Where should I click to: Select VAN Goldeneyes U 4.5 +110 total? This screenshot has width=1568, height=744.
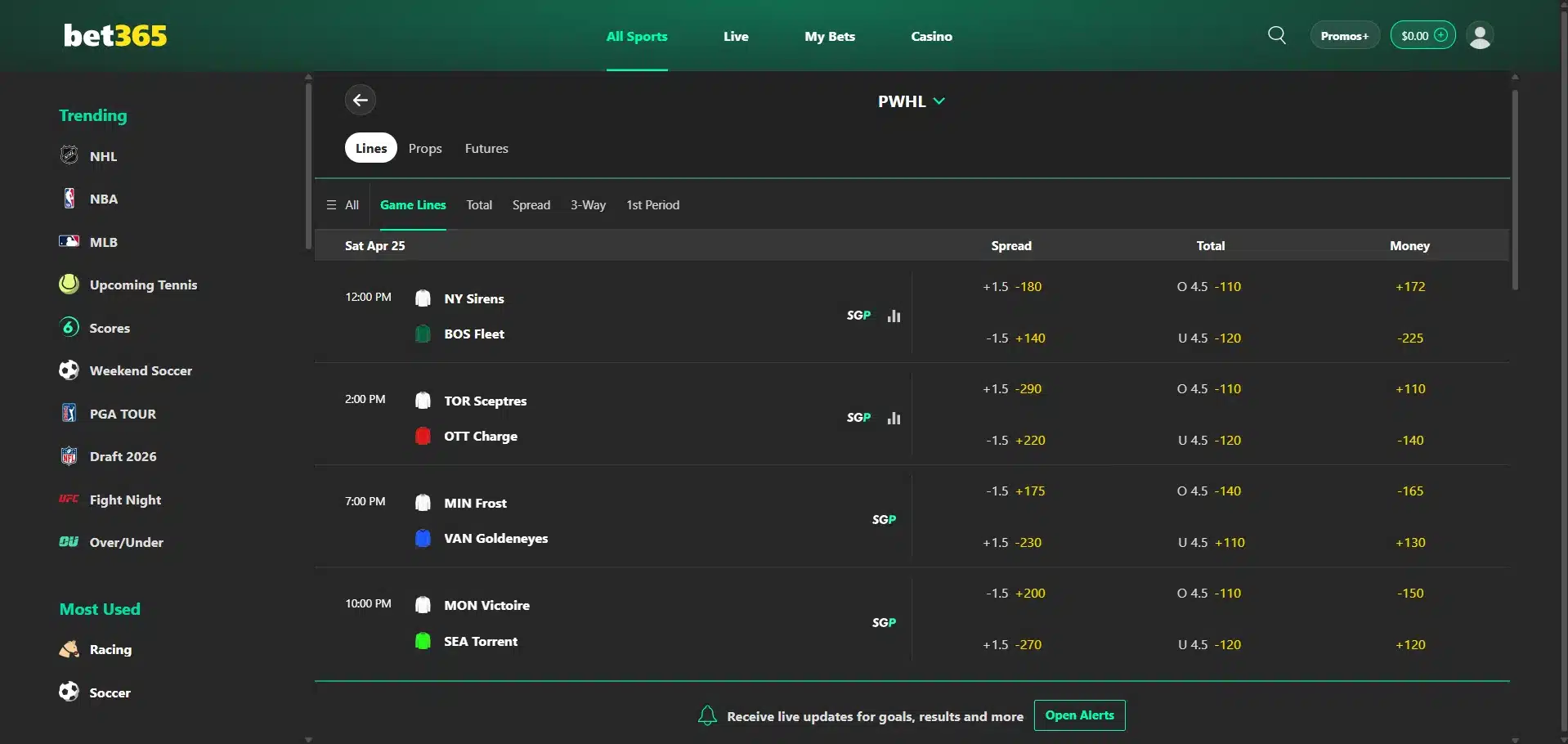coord(1211,542)
